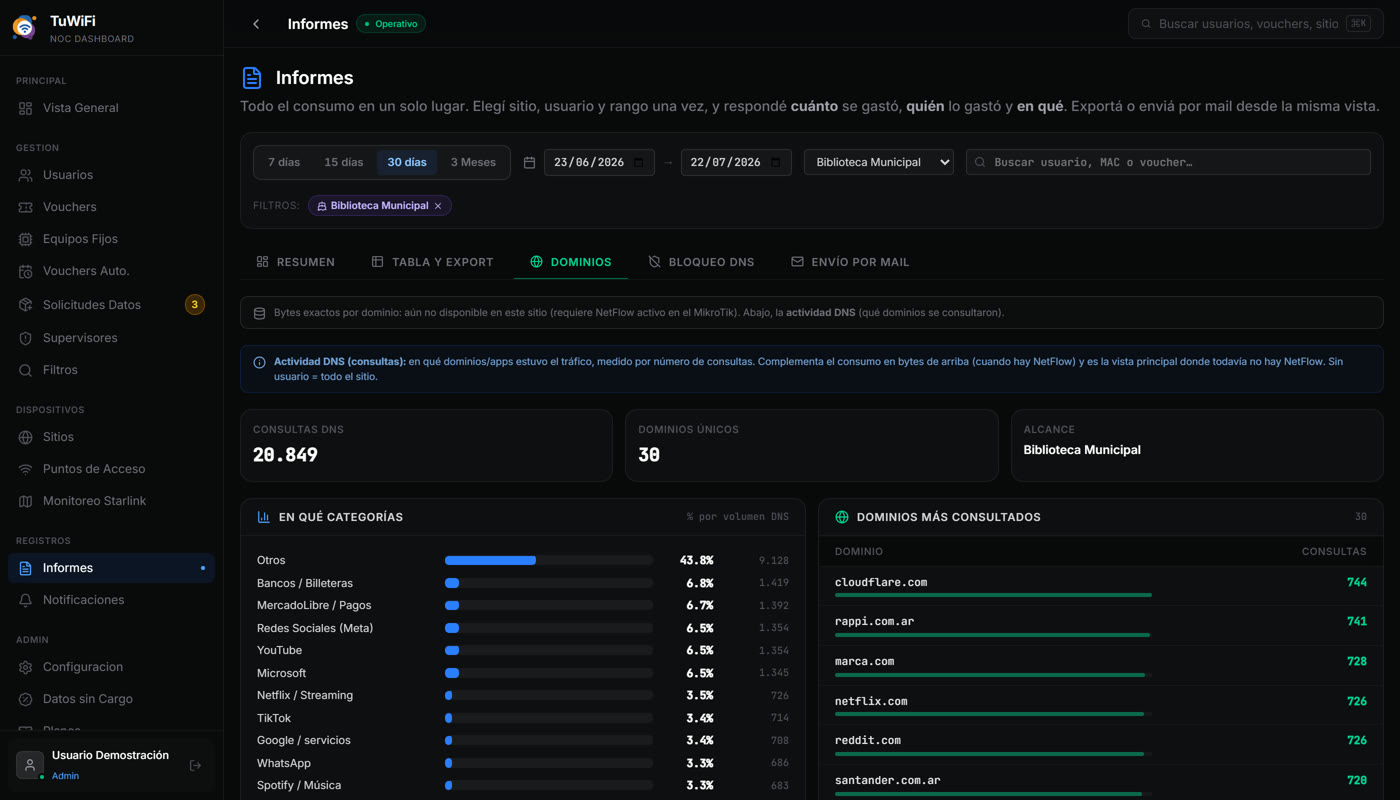
Task: Select the 30 días range option
Action: point(407,162)
